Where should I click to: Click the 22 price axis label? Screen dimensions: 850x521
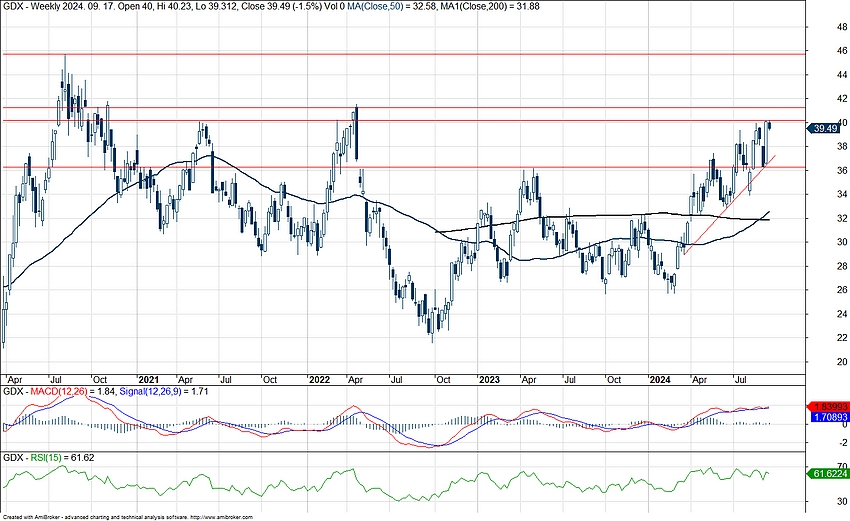(x=842, y=338)
